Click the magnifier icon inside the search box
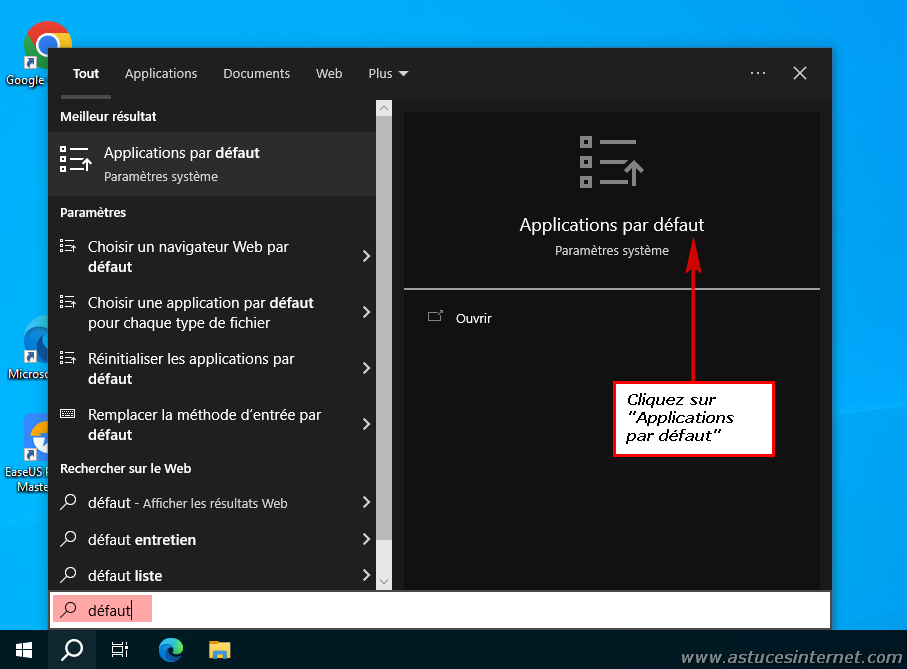Viewport: 907px width, 669px height. pos(69,609)
